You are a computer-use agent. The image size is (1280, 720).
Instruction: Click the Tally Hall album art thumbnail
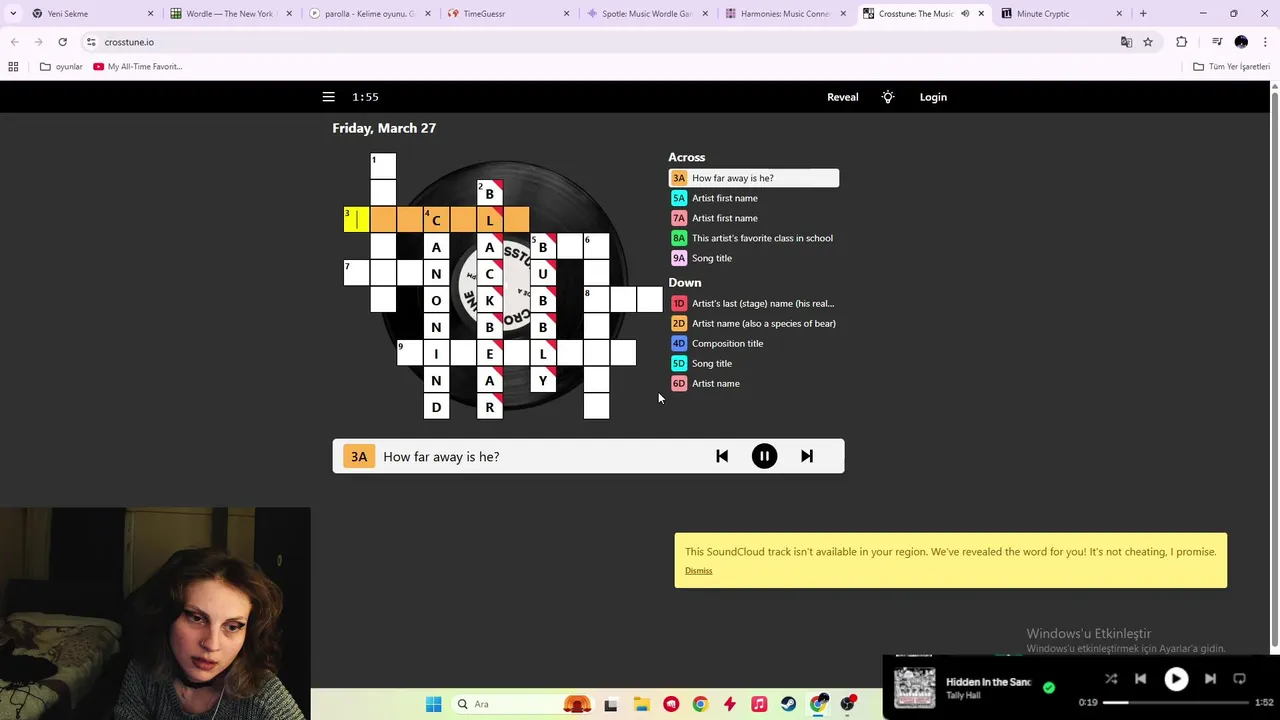pyautogui.click(x=914, y=688)
